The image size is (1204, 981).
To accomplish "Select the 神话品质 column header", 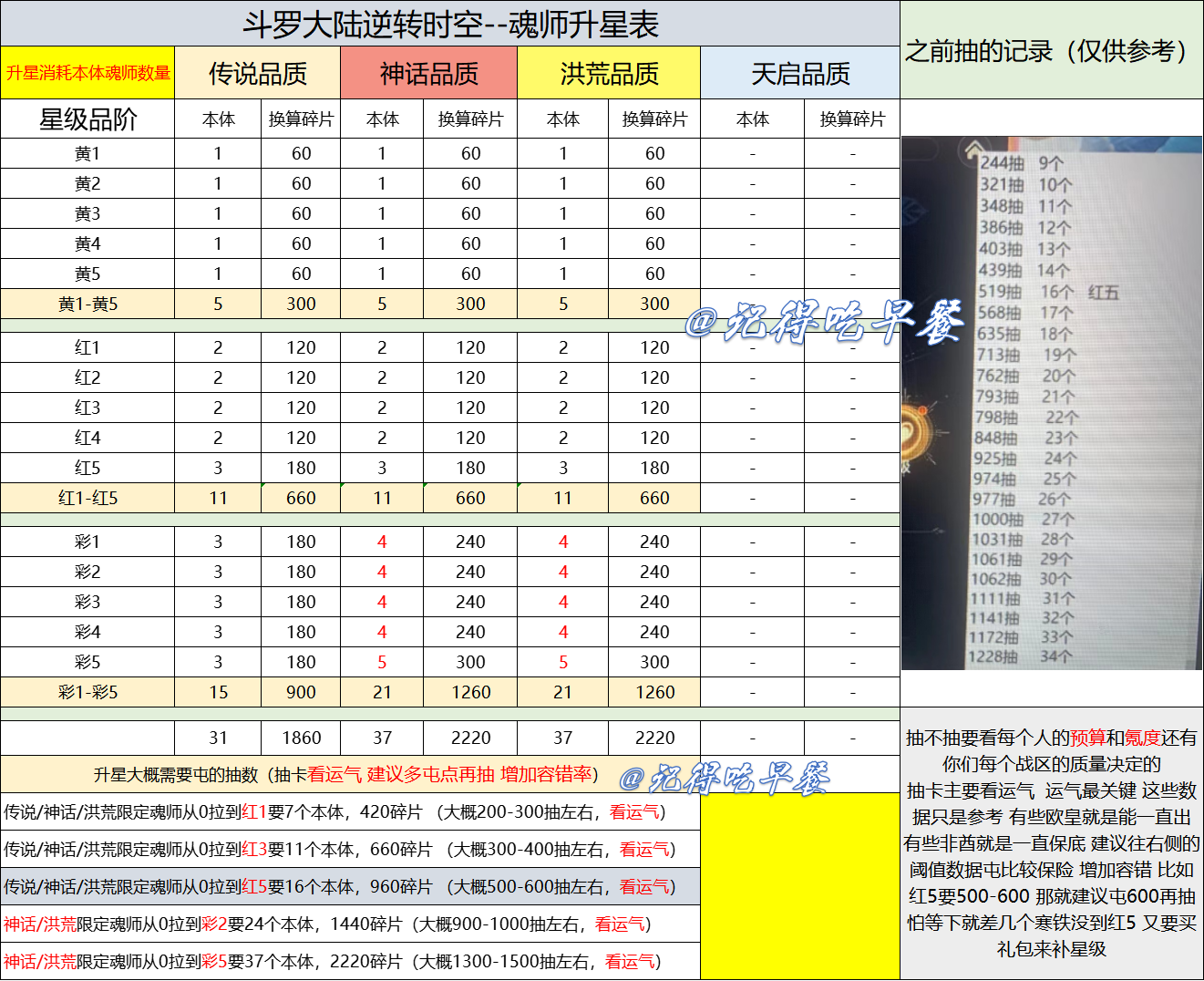I will click(428, 73).
